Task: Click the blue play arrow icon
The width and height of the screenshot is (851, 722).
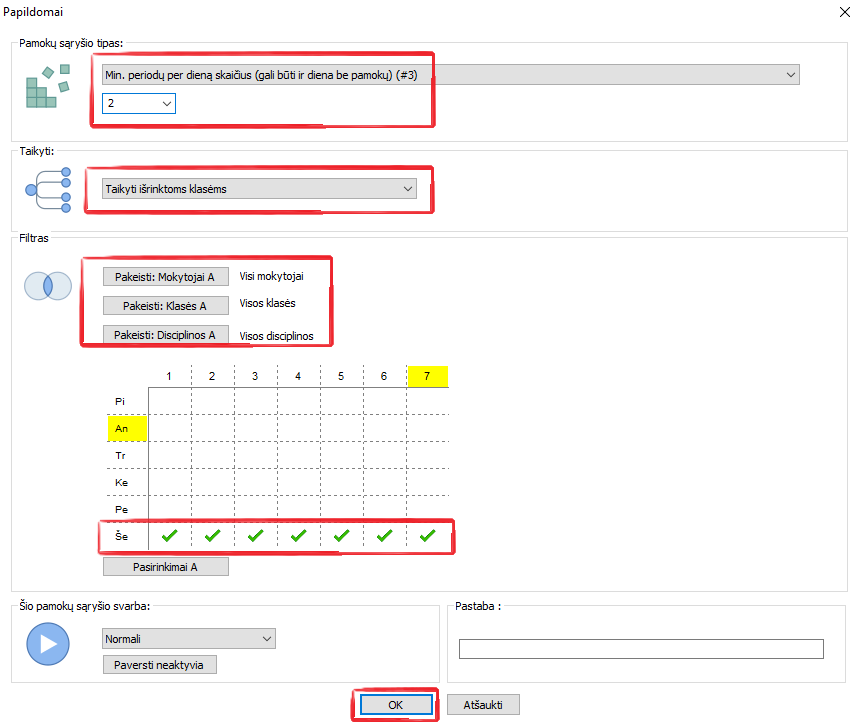Action: [x=47, y=644]
